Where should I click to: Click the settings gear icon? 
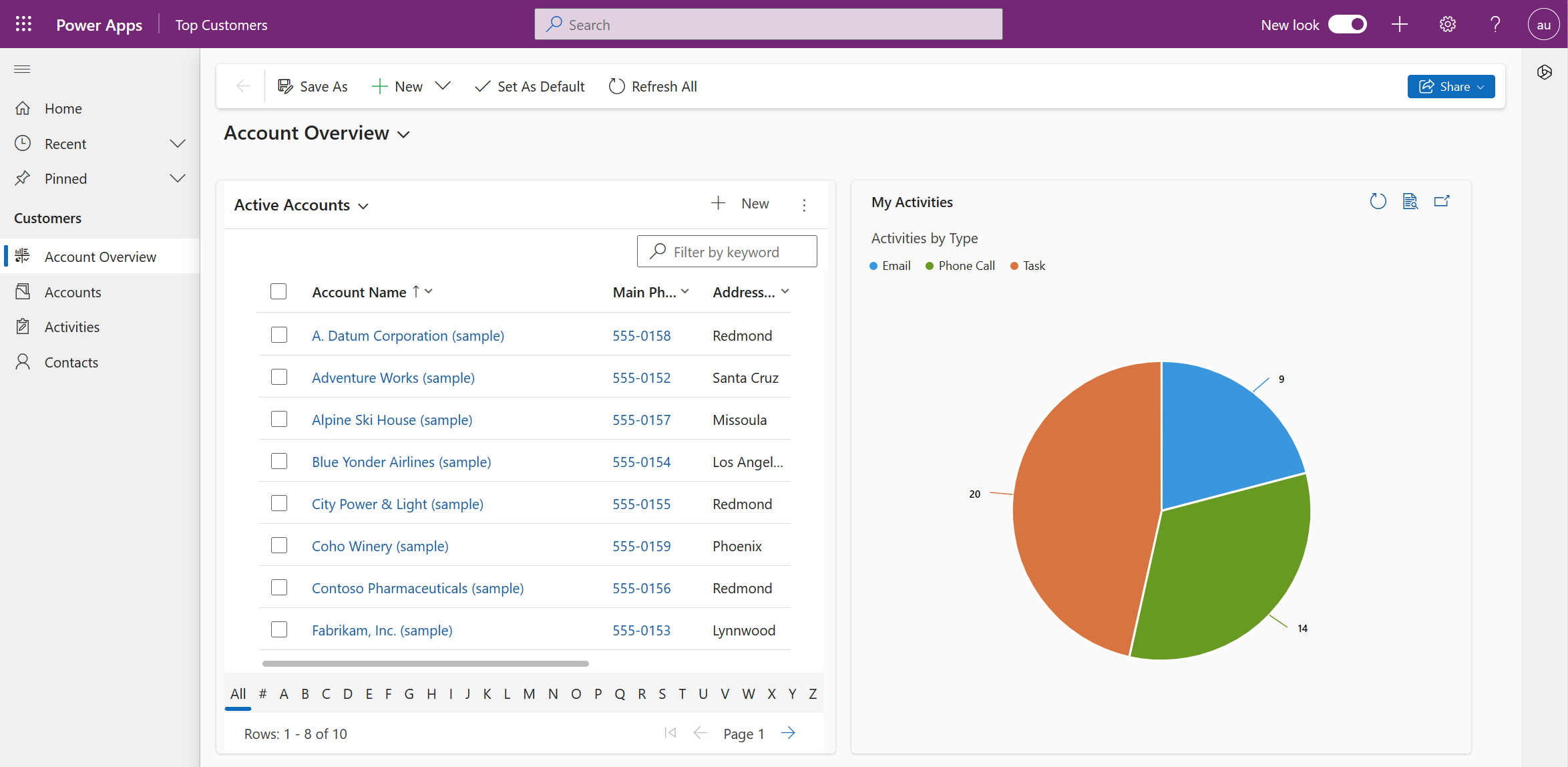1447,24
